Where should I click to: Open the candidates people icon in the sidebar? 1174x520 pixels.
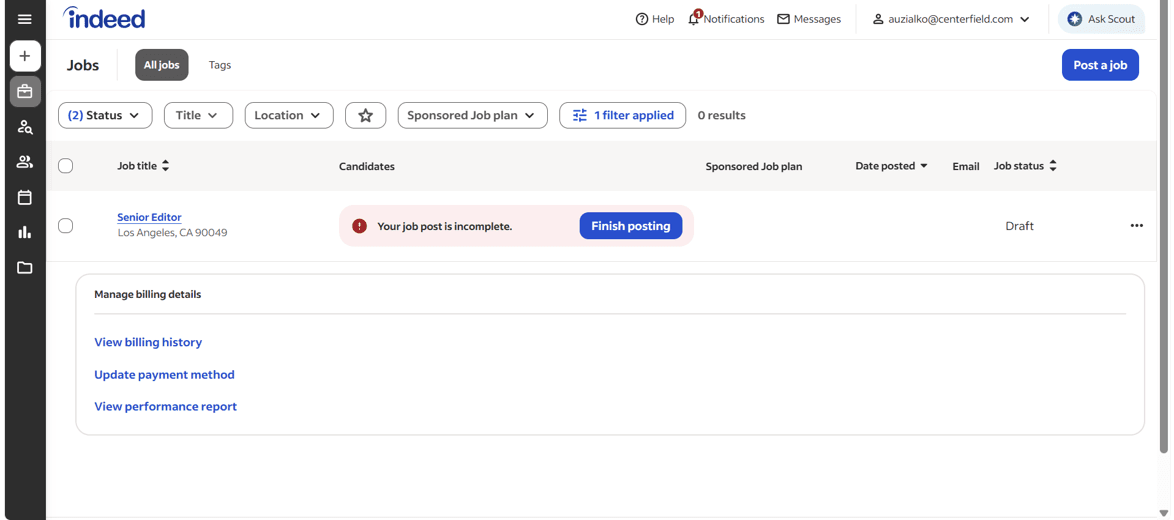25,162
